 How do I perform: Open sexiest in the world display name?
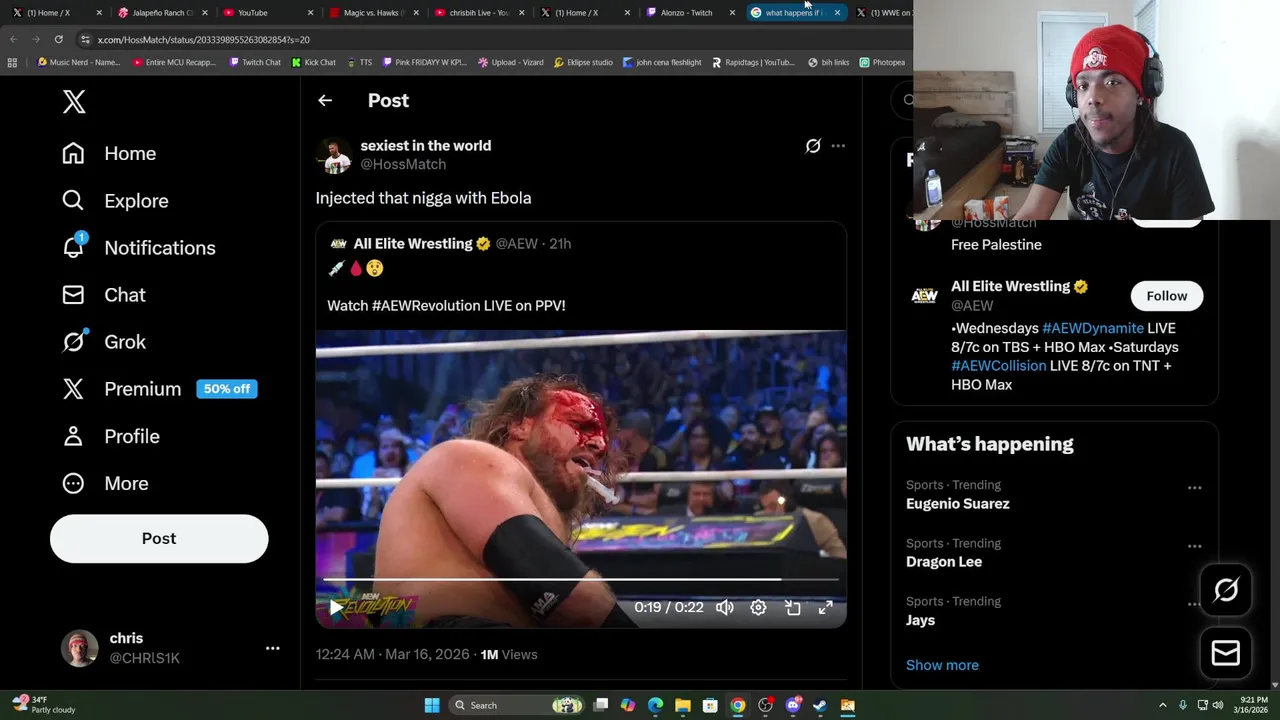(x=425, y=146)
